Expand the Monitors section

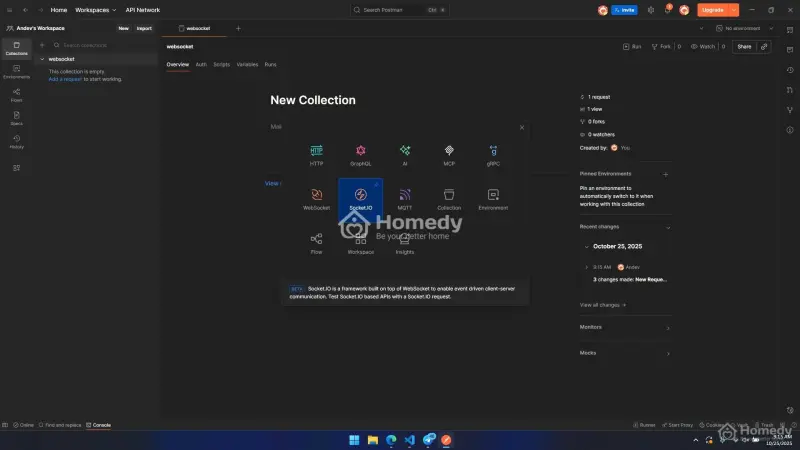pos(668,328)
